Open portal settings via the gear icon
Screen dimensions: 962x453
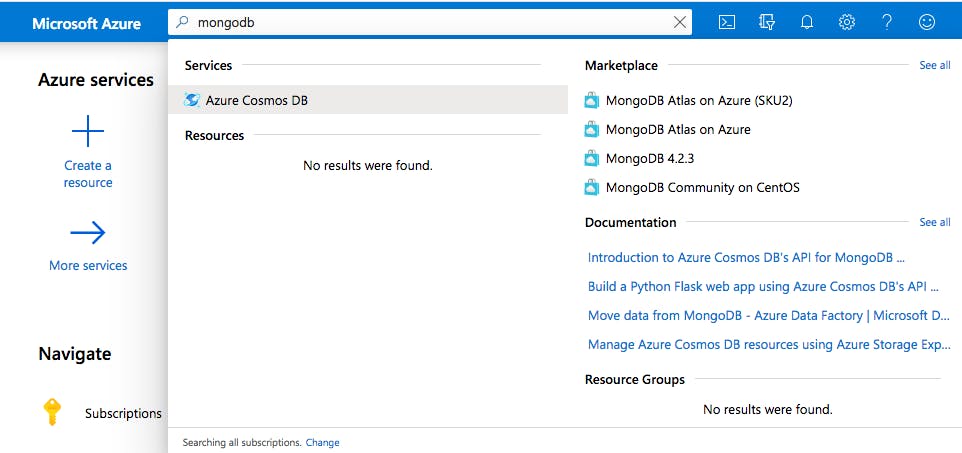click(x=847, y=23)
